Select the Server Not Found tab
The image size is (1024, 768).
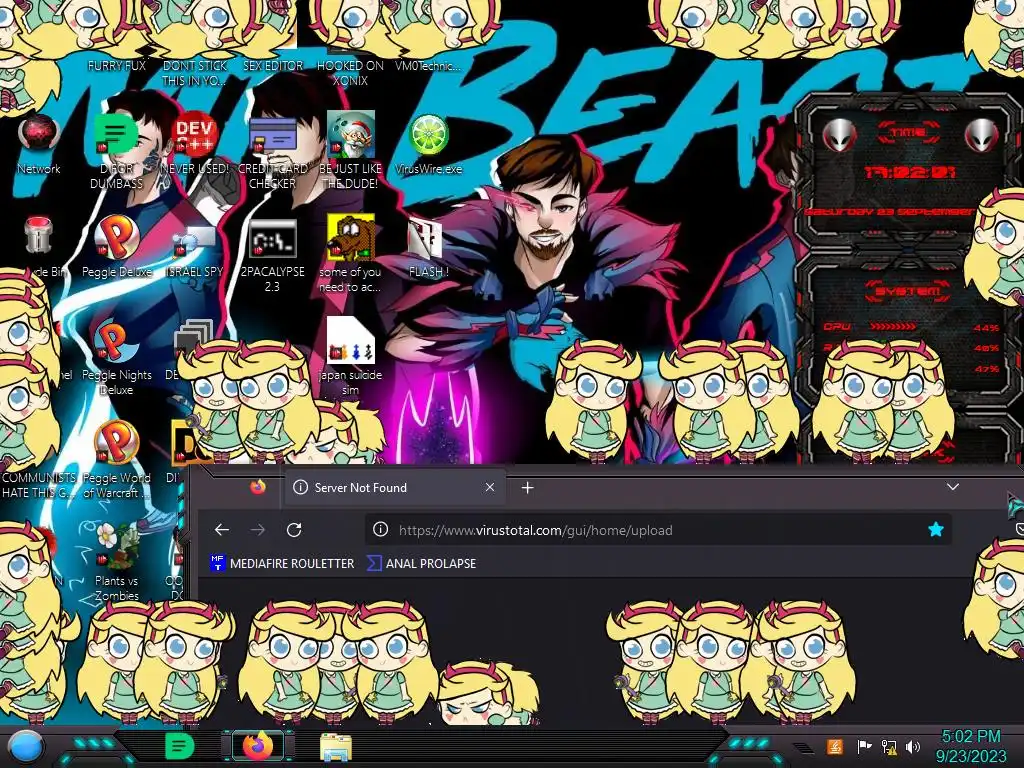(x=394, y=488)
